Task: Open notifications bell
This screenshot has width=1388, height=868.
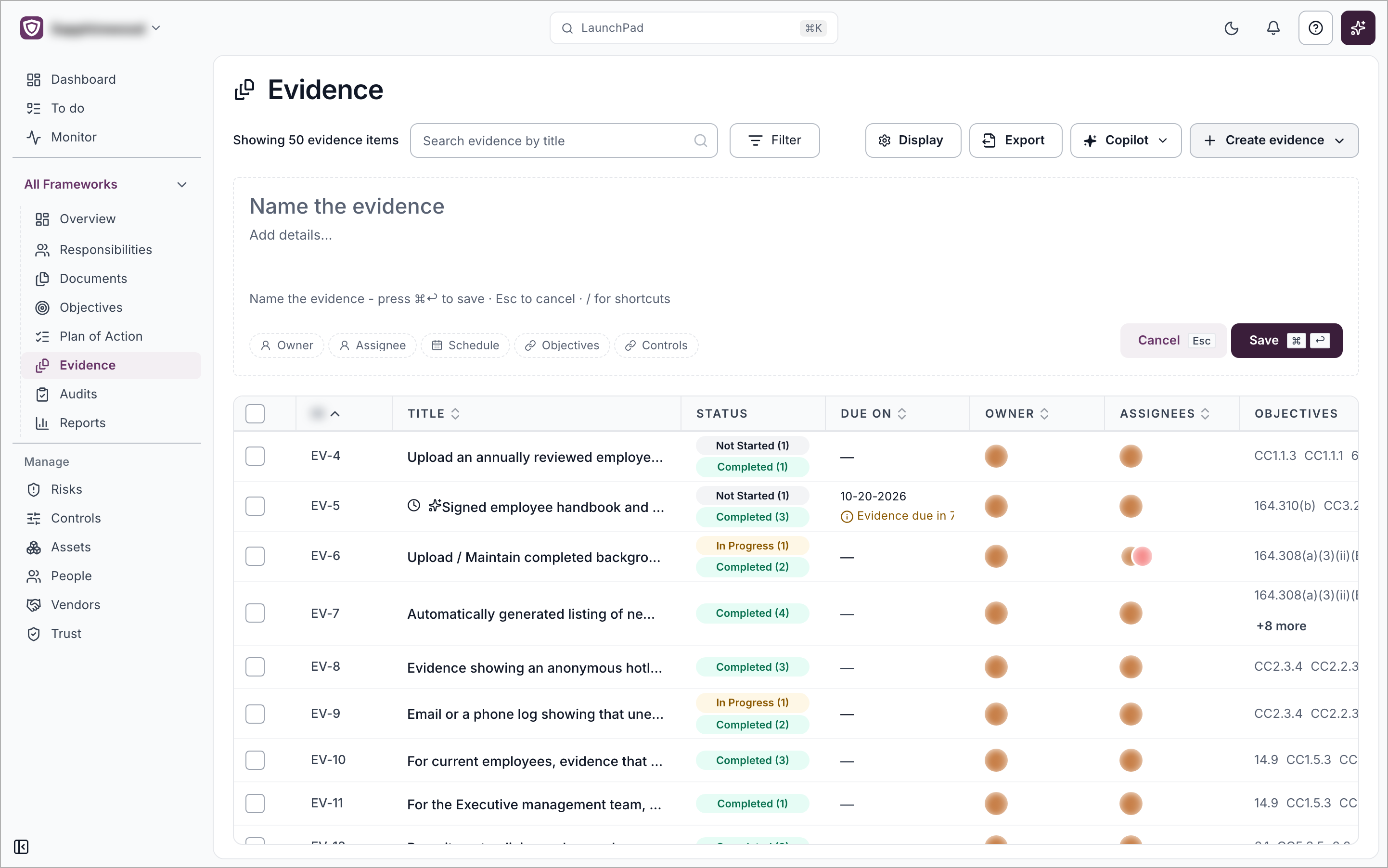Action: [1273, 28]
